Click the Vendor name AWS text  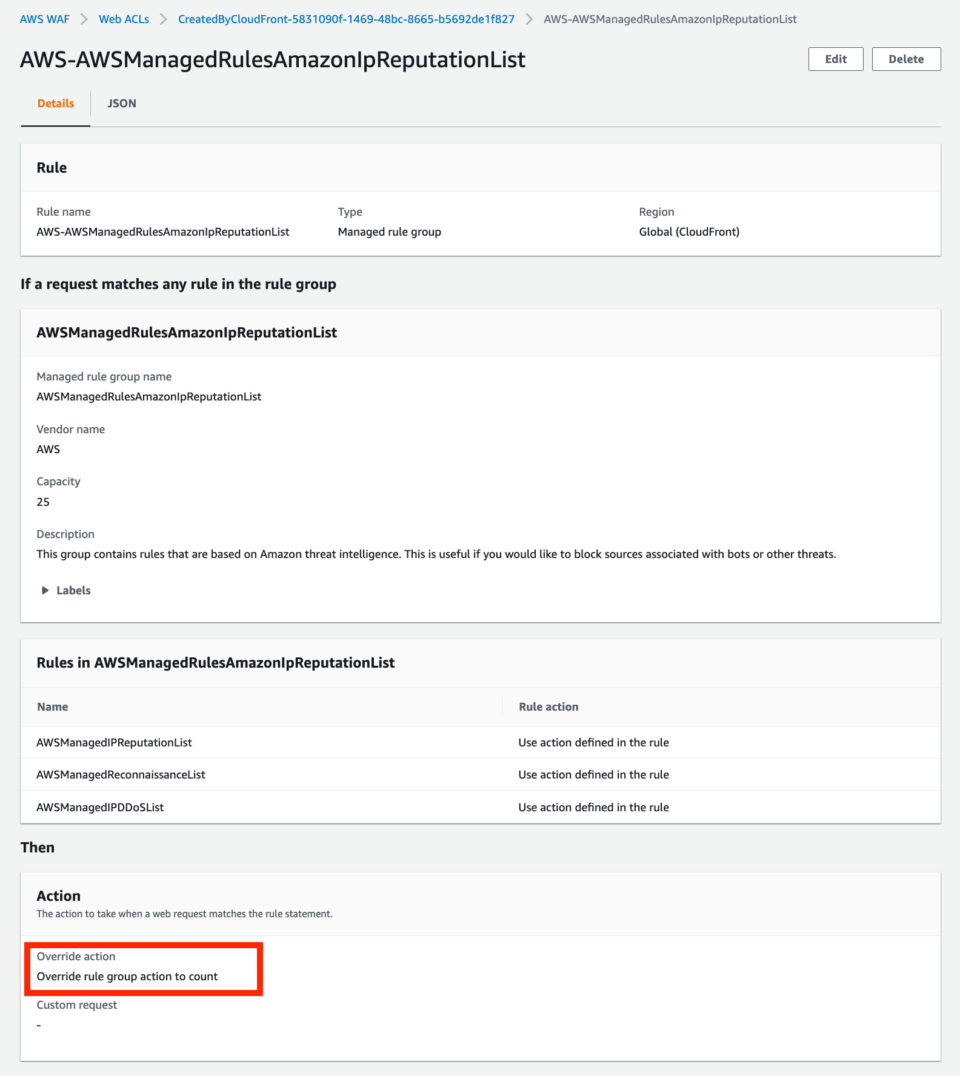pyautogui.click(x=48, y=449)
